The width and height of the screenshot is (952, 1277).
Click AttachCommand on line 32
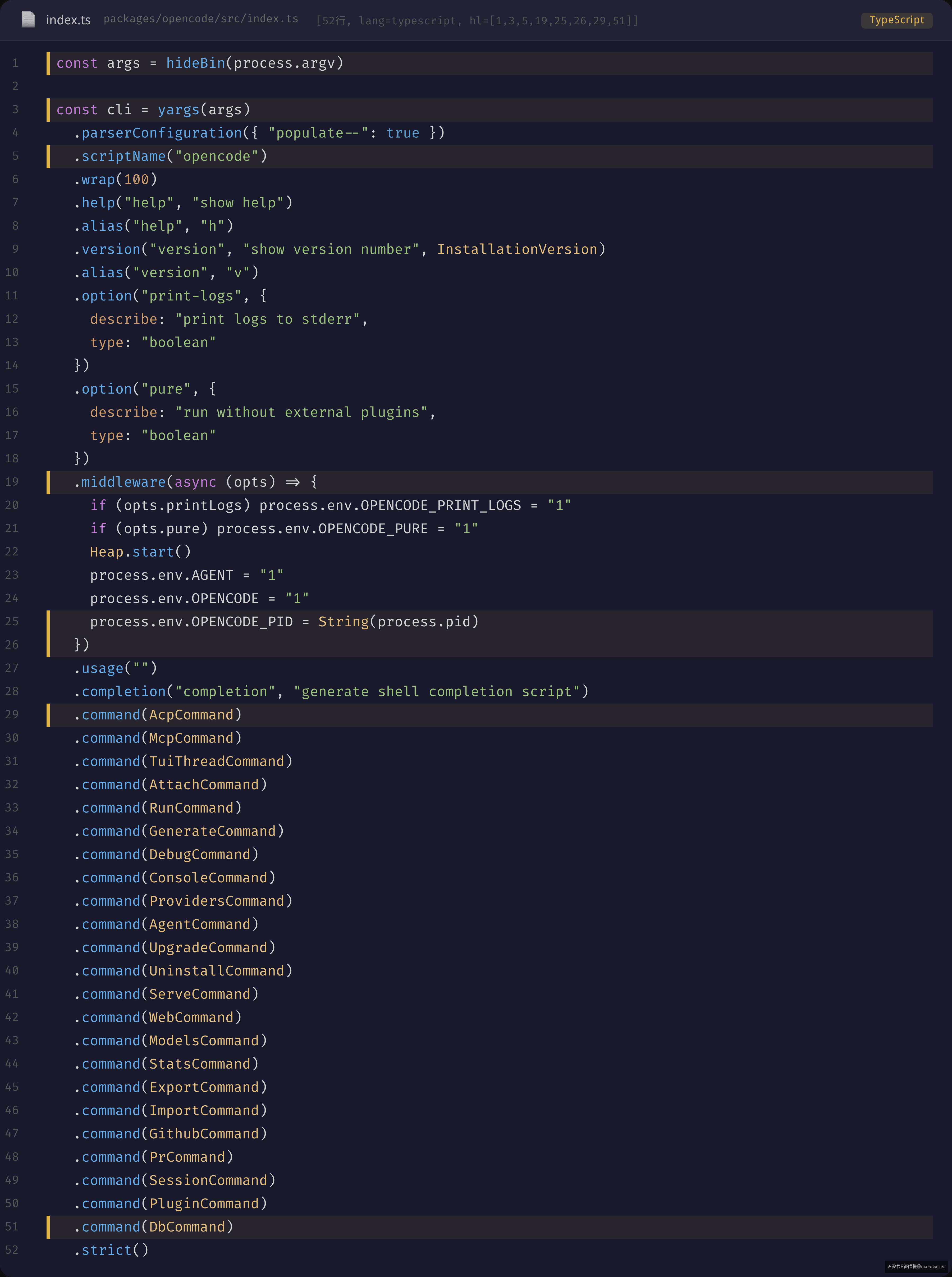pos(204,785)
